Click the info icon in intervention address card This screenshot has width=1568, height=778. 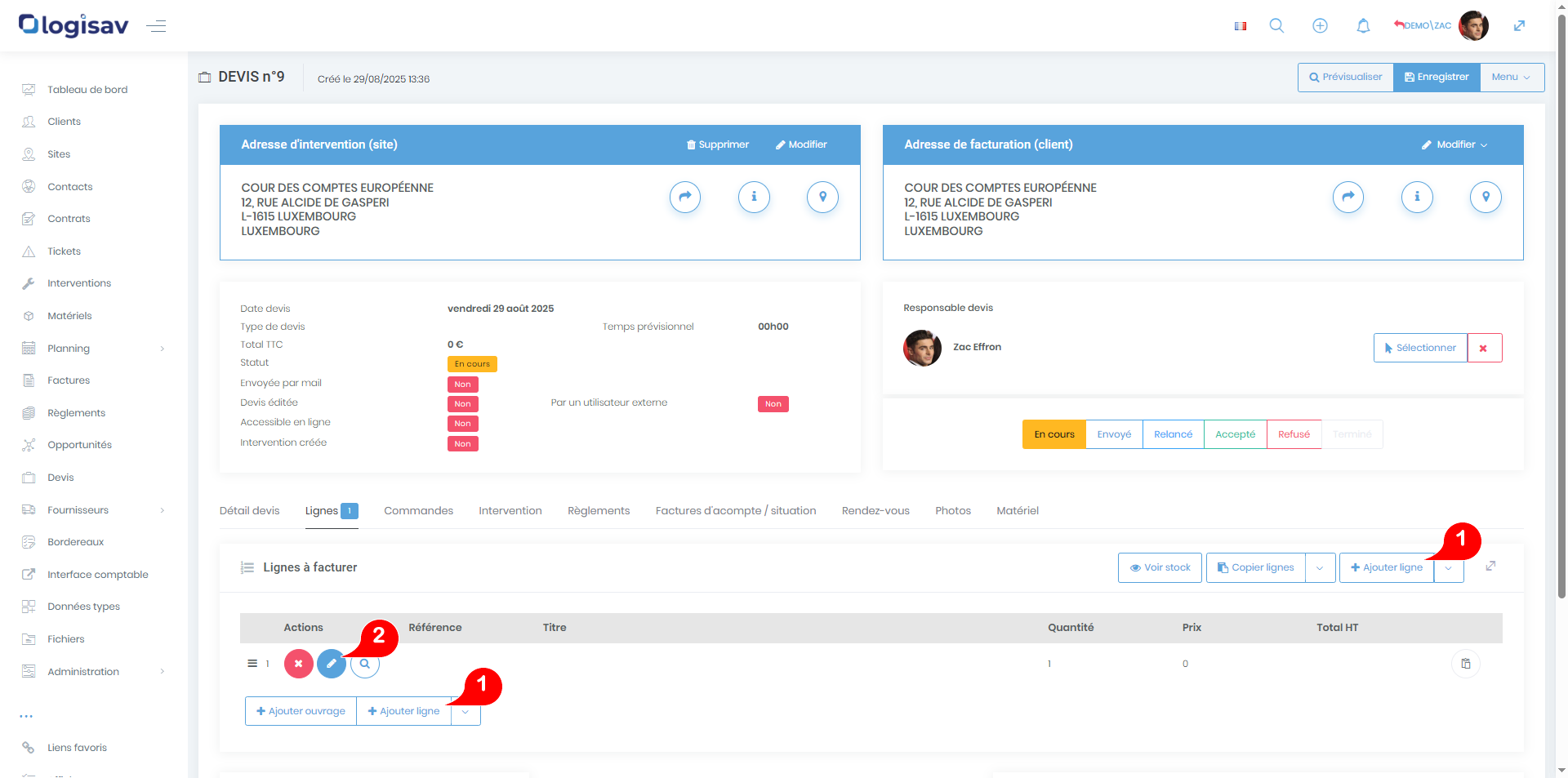[754, 197]
